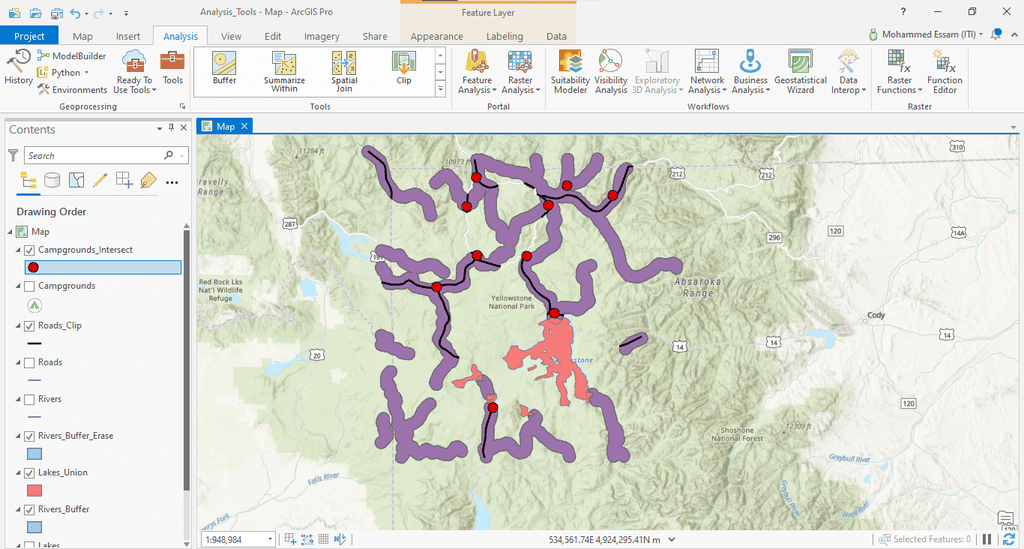Open the Buffer tool
The image size is (1024, 549).
(224, 69)
